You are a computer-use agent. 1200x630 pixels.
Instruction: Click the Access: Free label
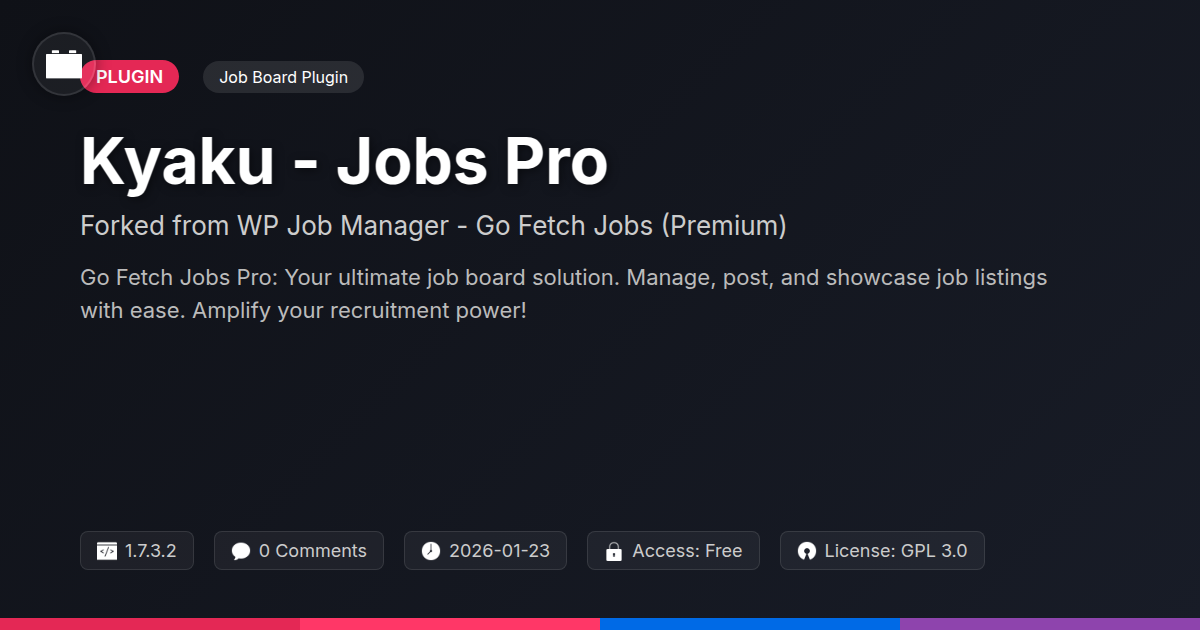click(x=687, y=551)
